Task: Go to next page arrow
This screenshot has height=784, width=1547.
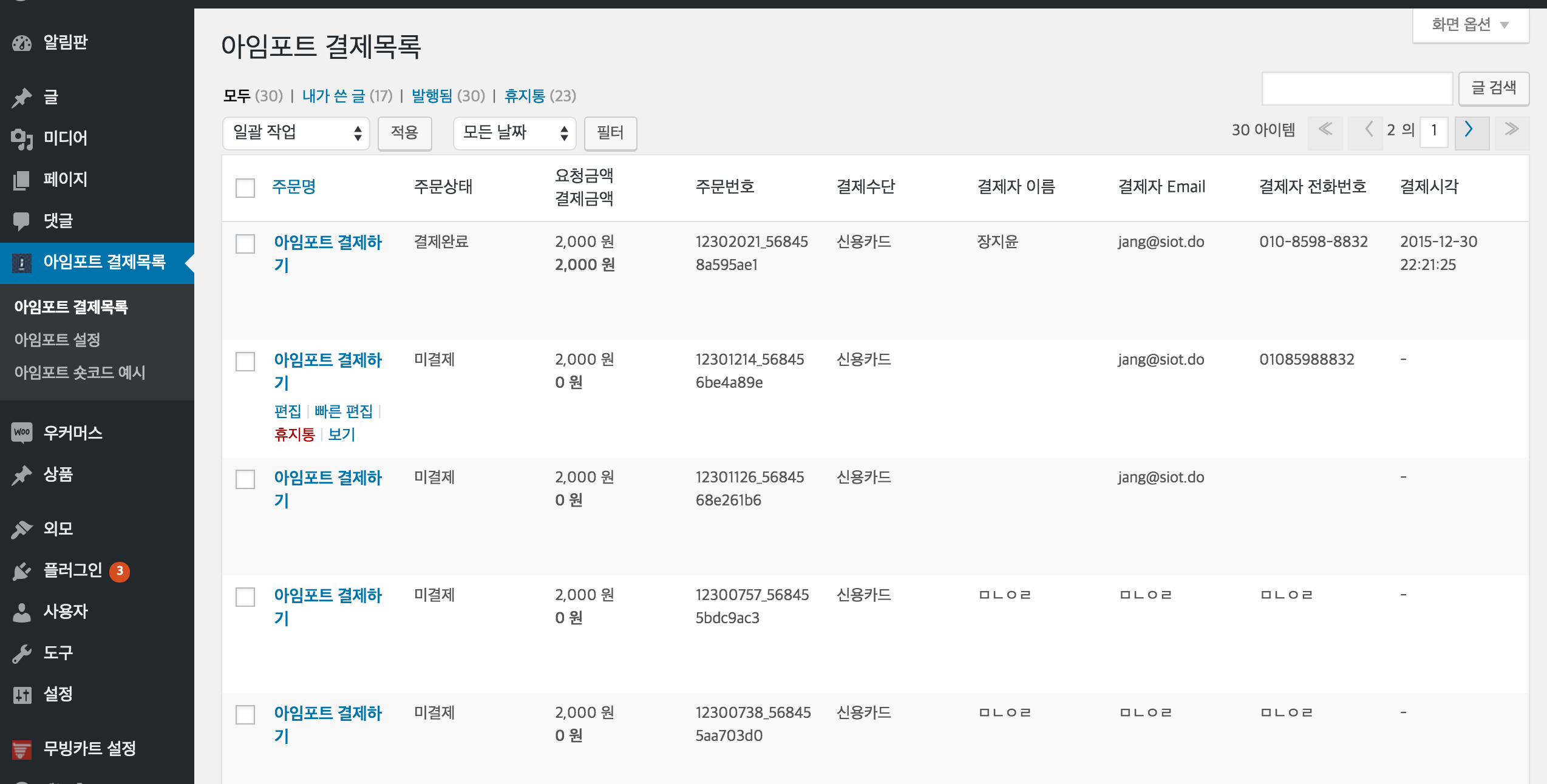Action: click(x=1472, y=132)
